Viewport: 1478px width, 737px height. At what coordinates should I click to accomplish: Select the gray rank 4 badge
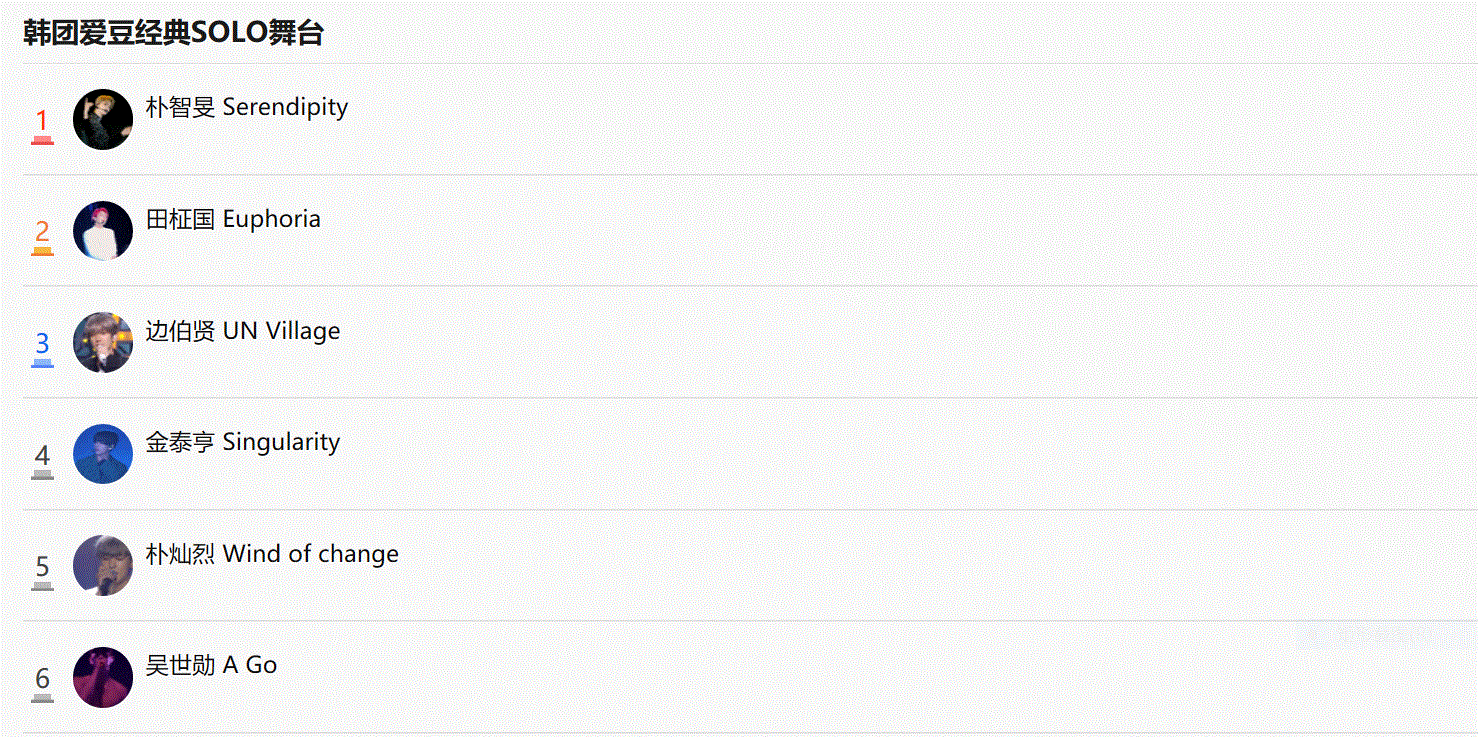click(x=42, y=459)
